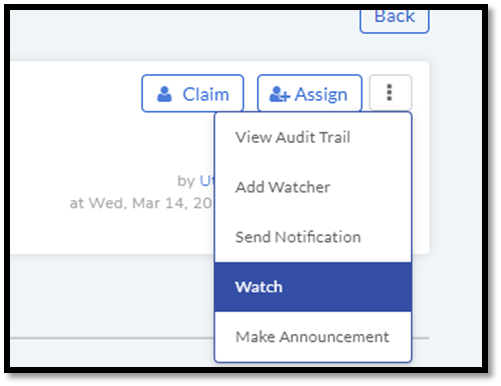Claim this item for yourself
Screen dimensions: 501x386
193,93
